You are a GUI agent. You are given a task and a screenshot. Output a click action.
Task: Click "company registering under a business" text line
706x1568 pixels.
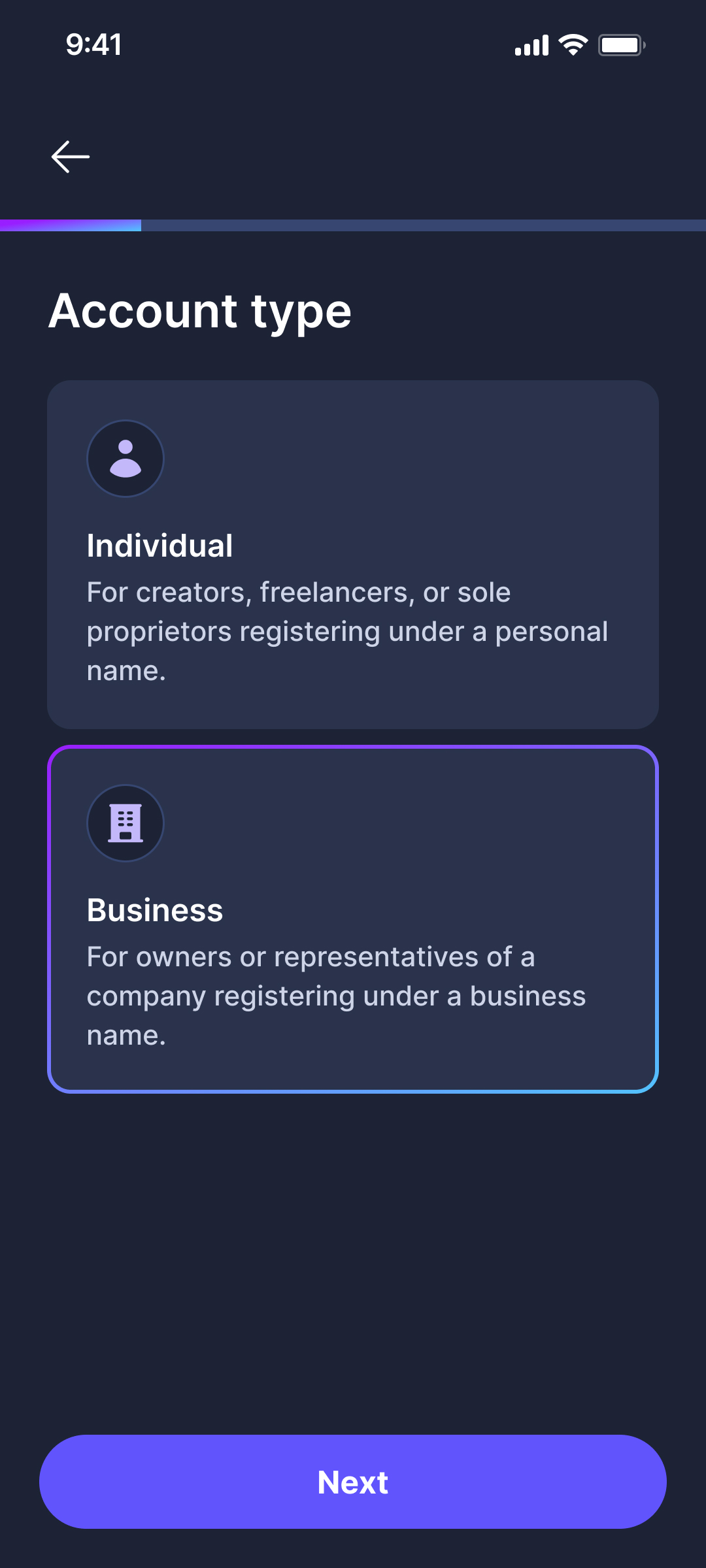[336, 996]
